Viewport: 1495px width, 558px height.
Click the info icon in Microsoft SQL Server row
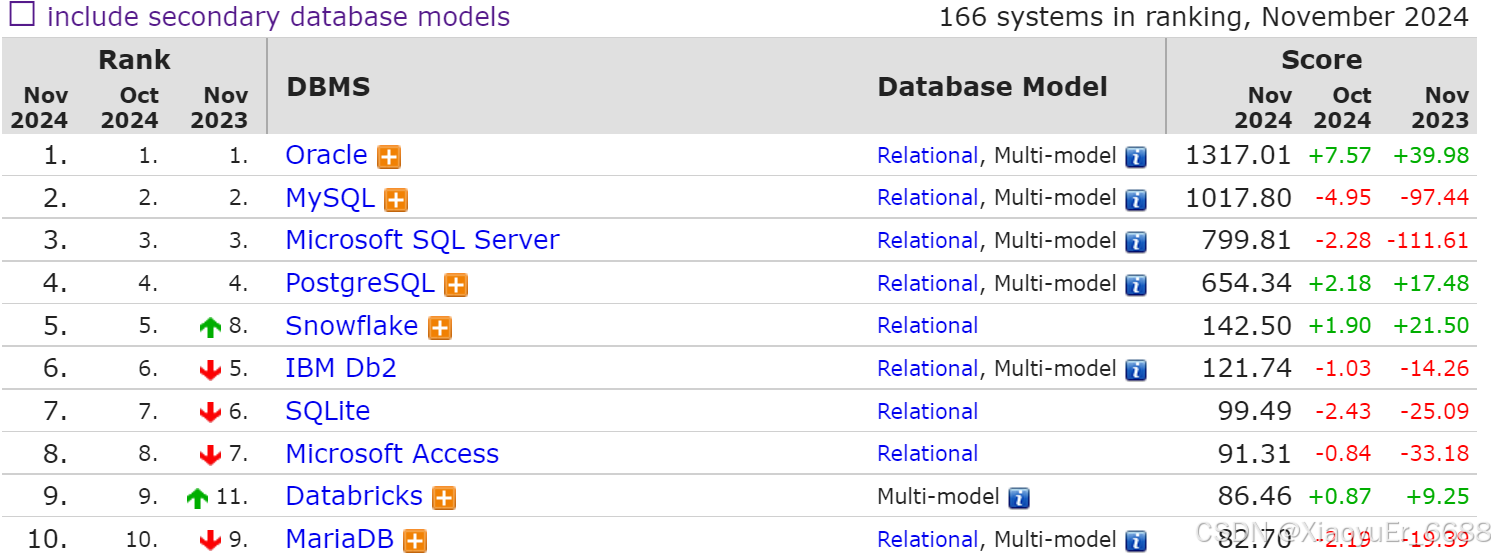pyautogui.click(x=1136, y=242)
